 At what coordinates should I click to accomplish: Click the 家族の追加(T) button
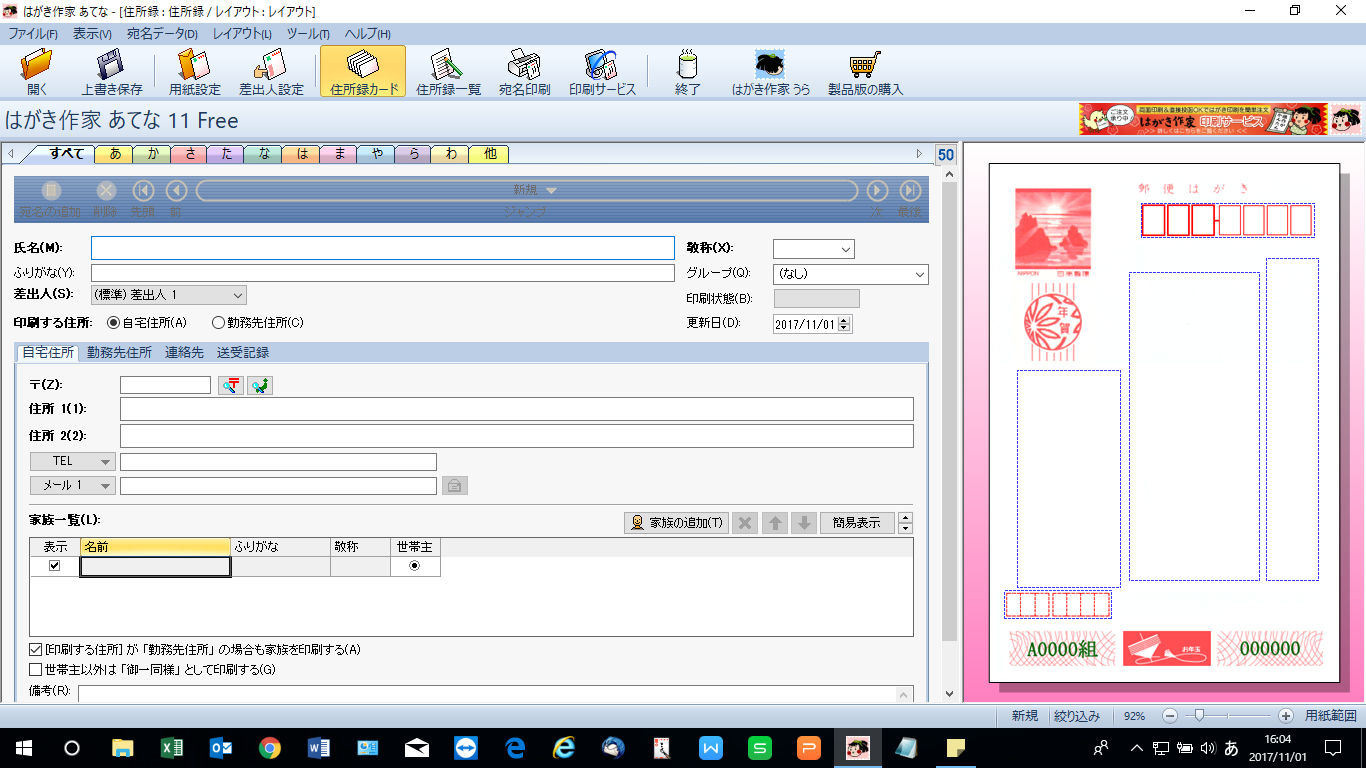pos(676,523)
